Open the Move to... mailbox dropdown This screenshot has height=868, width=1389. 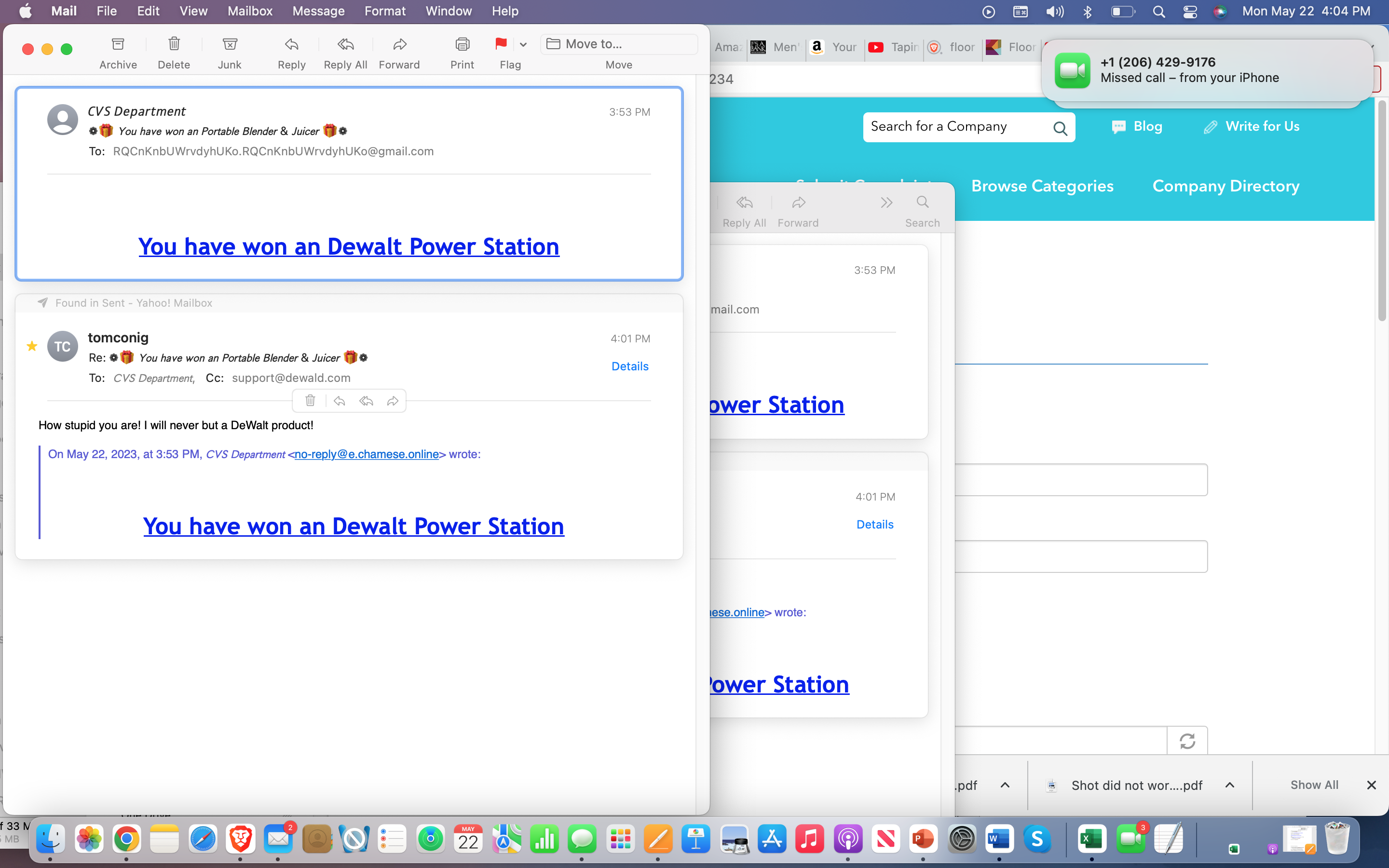[x=619, y=44]
